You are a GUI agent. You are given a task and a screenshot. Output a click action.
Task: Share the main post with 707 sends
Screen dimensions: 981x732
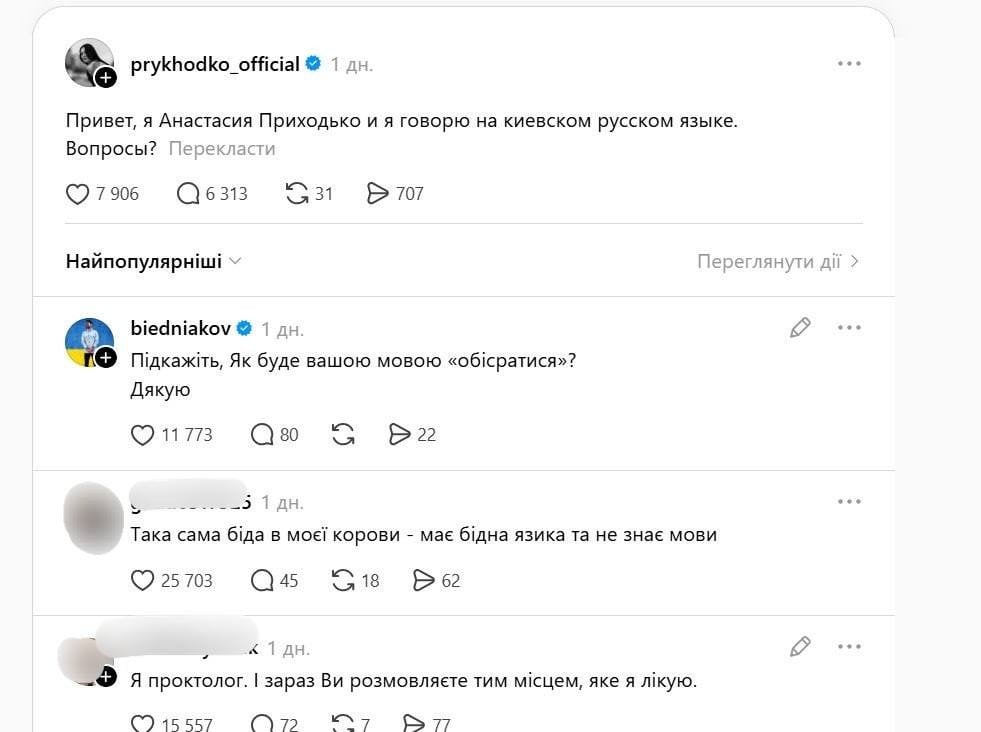pyautogui.click(x=378, y=194)
